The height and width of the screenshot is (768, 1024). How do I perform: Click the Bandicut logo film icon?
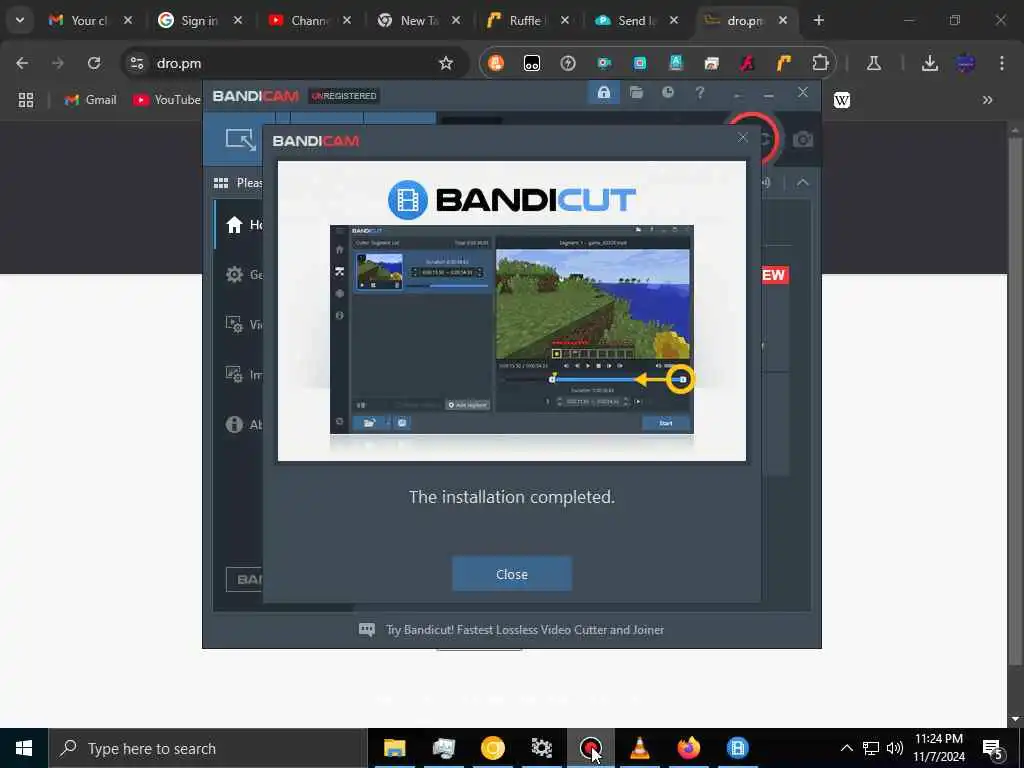(408, 200)
